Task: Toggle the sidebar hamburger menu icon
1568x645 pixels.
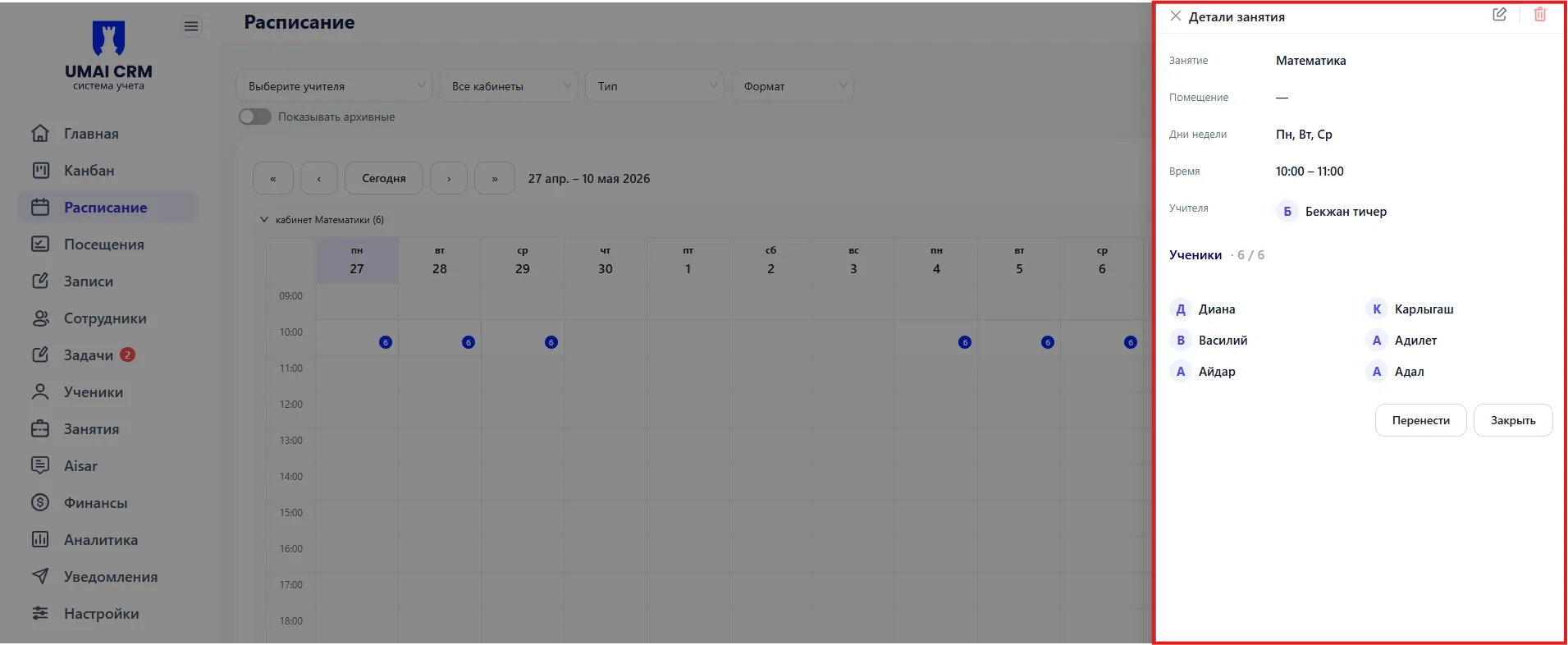Action: pos(191,26)
